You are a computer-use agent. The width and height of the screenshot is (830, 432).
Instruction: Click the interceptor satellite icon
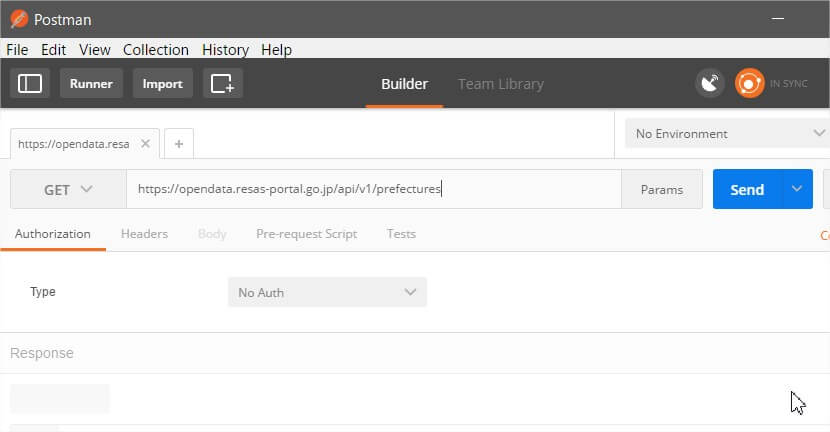pos(709,83)
